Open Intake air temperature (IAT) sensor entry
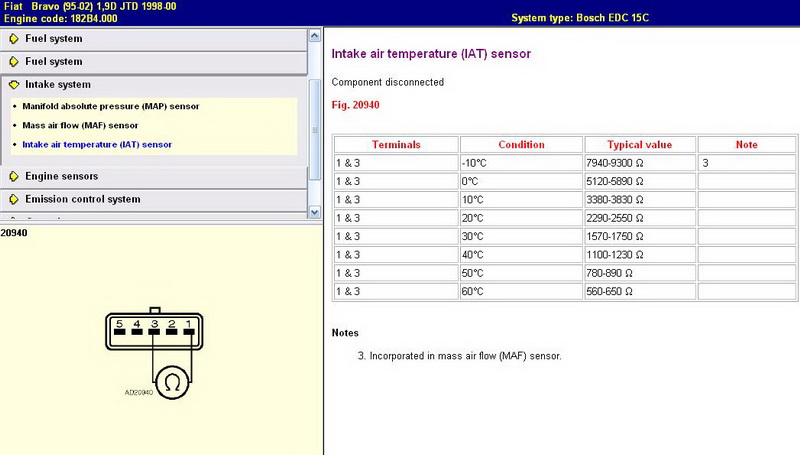The width and height of the screenshot is (800, 455). [96, 144]
